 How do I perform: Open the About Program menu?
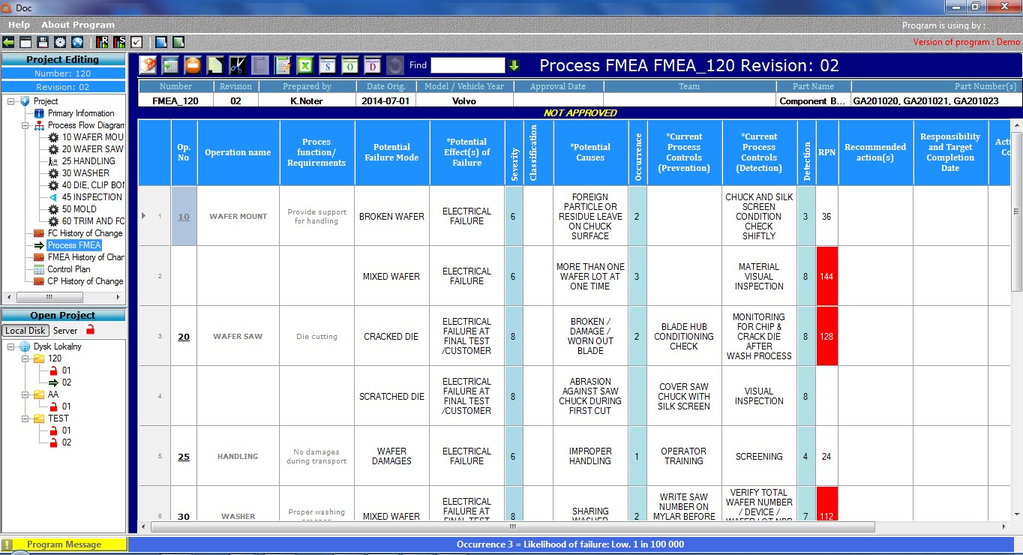(x=78, y=25)
